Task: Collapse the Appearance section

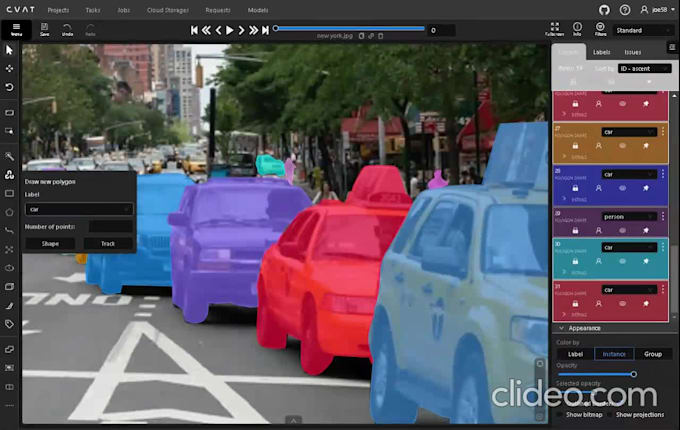Action: (561, 327)
